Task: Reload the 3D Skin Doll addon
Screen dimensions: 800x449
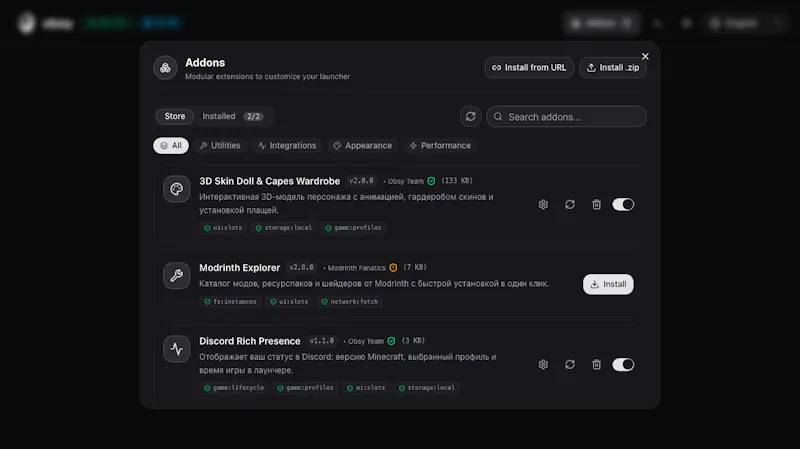Action: tap(570, 205)
